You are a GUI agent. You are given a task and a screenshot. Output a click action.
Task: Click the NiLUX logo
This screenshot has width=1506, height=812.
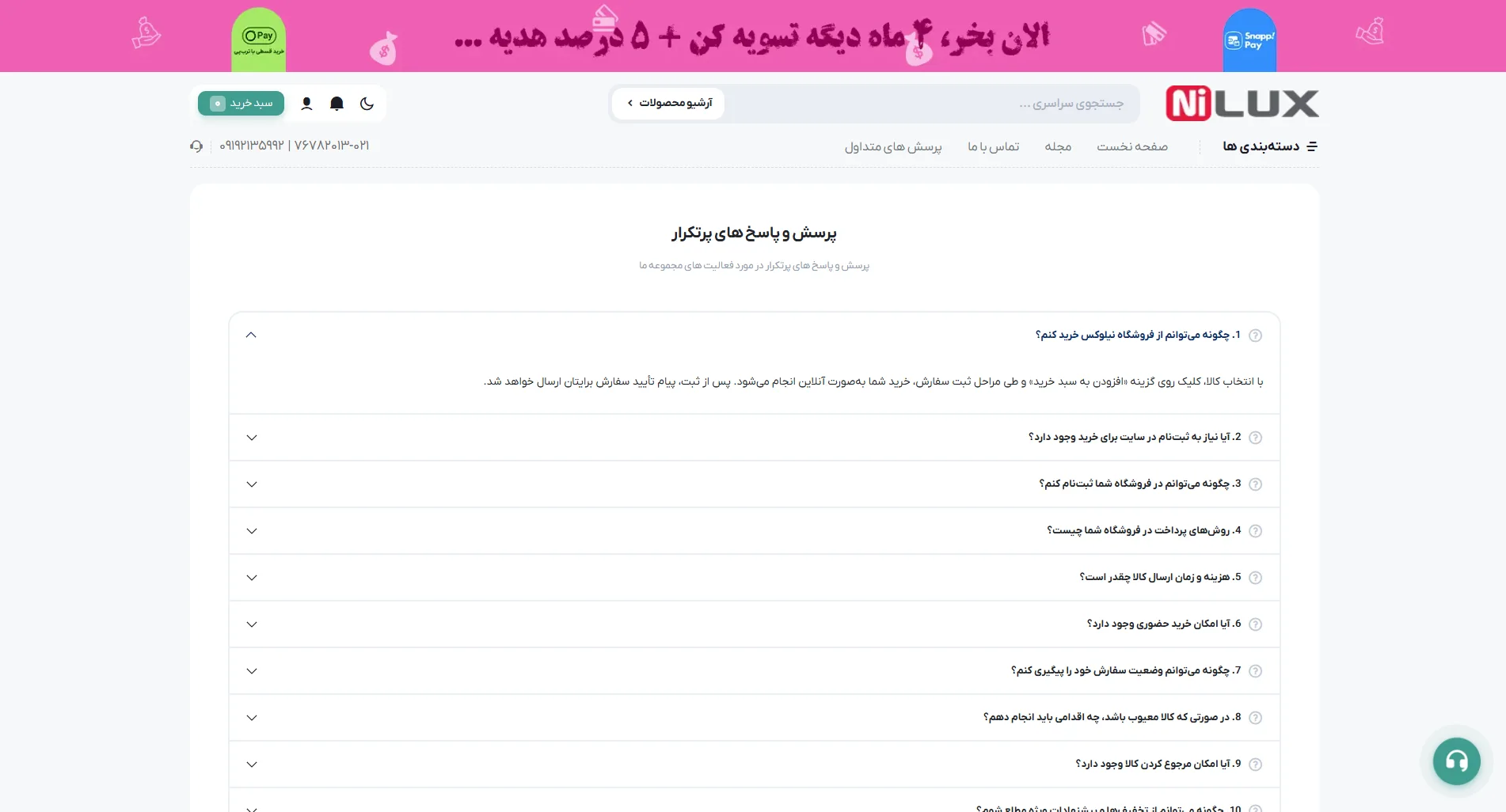point(1242,103)
